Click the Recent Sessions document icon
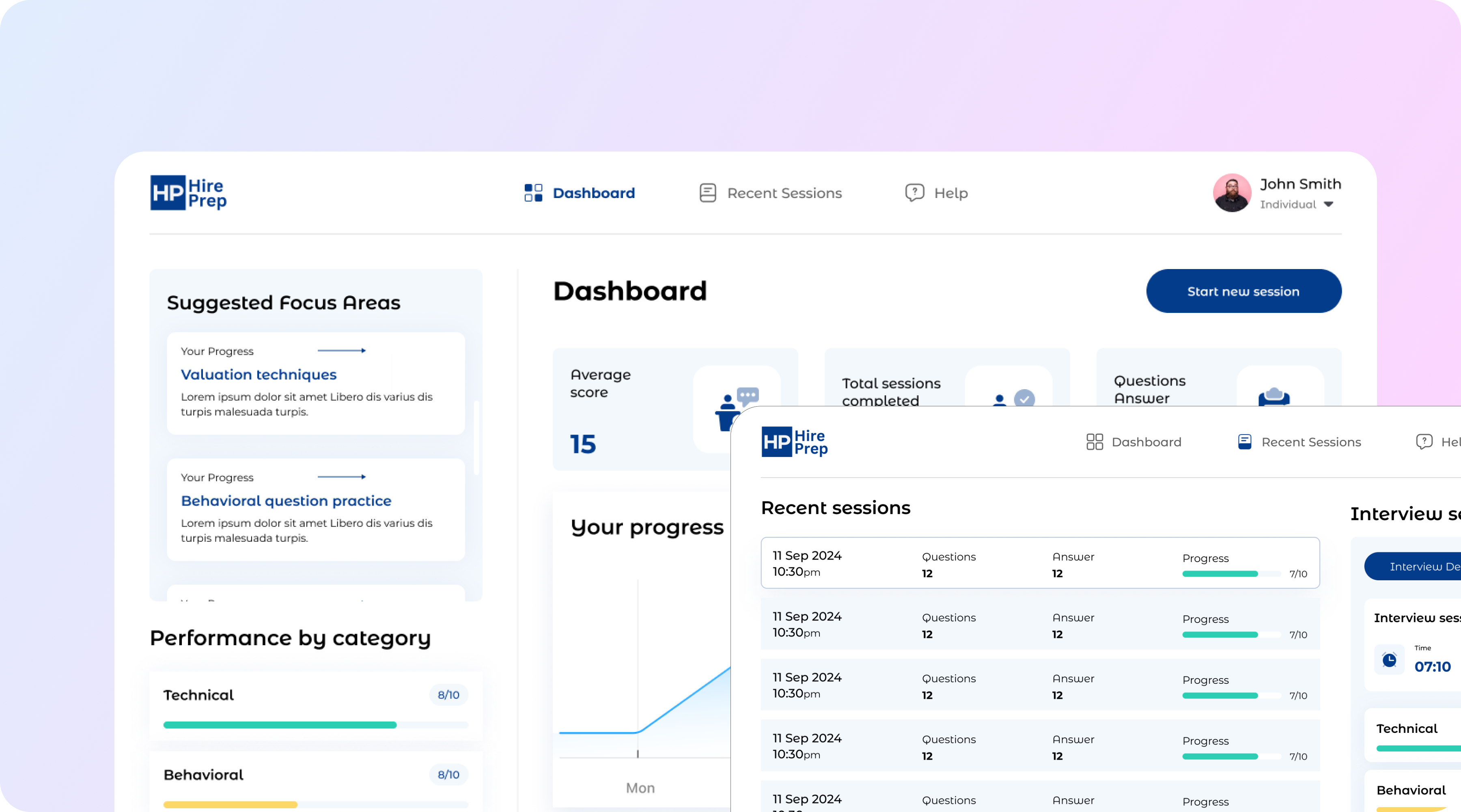 707,193
